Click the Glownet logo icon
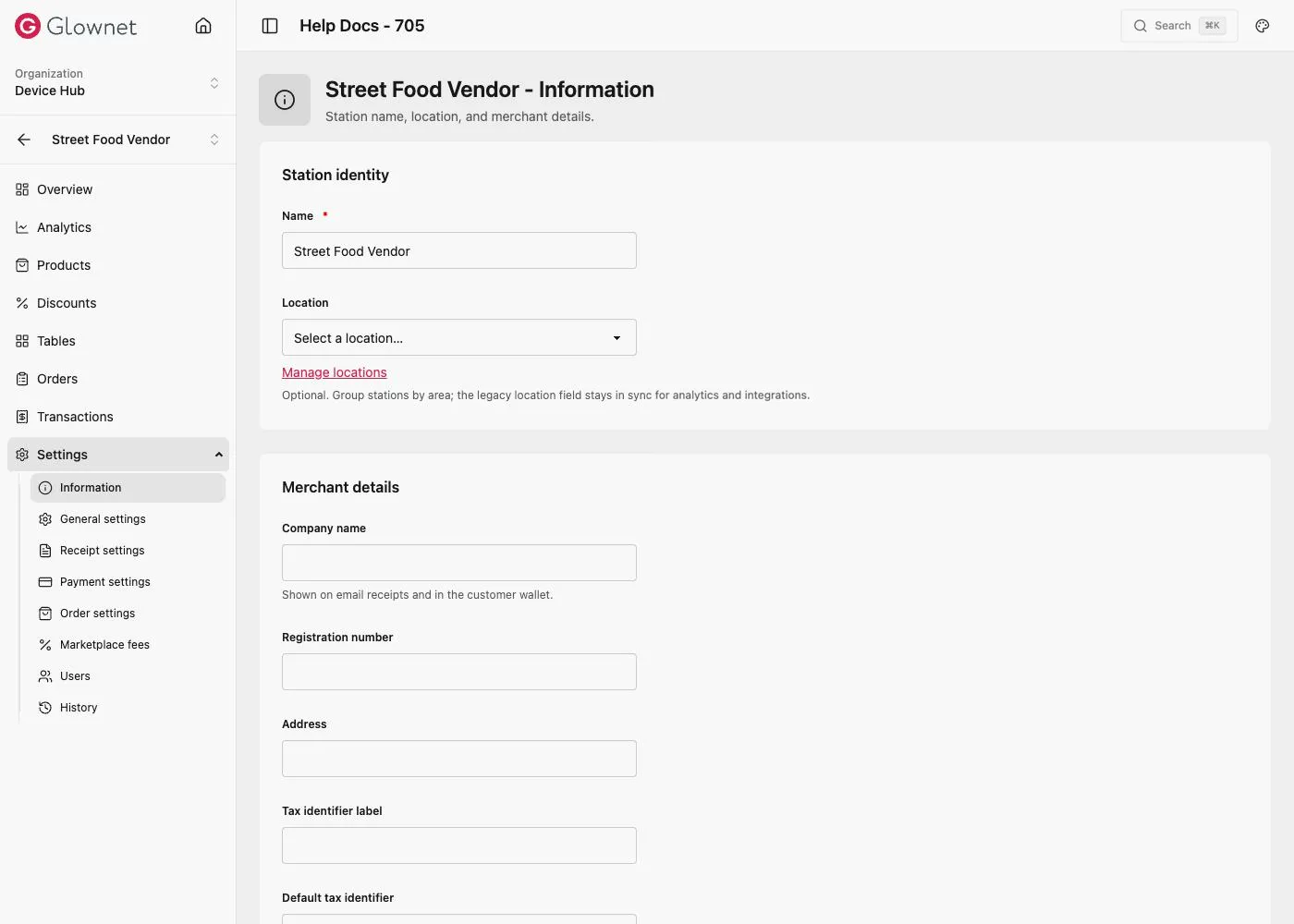1294x924 pixels. (28, 26)
